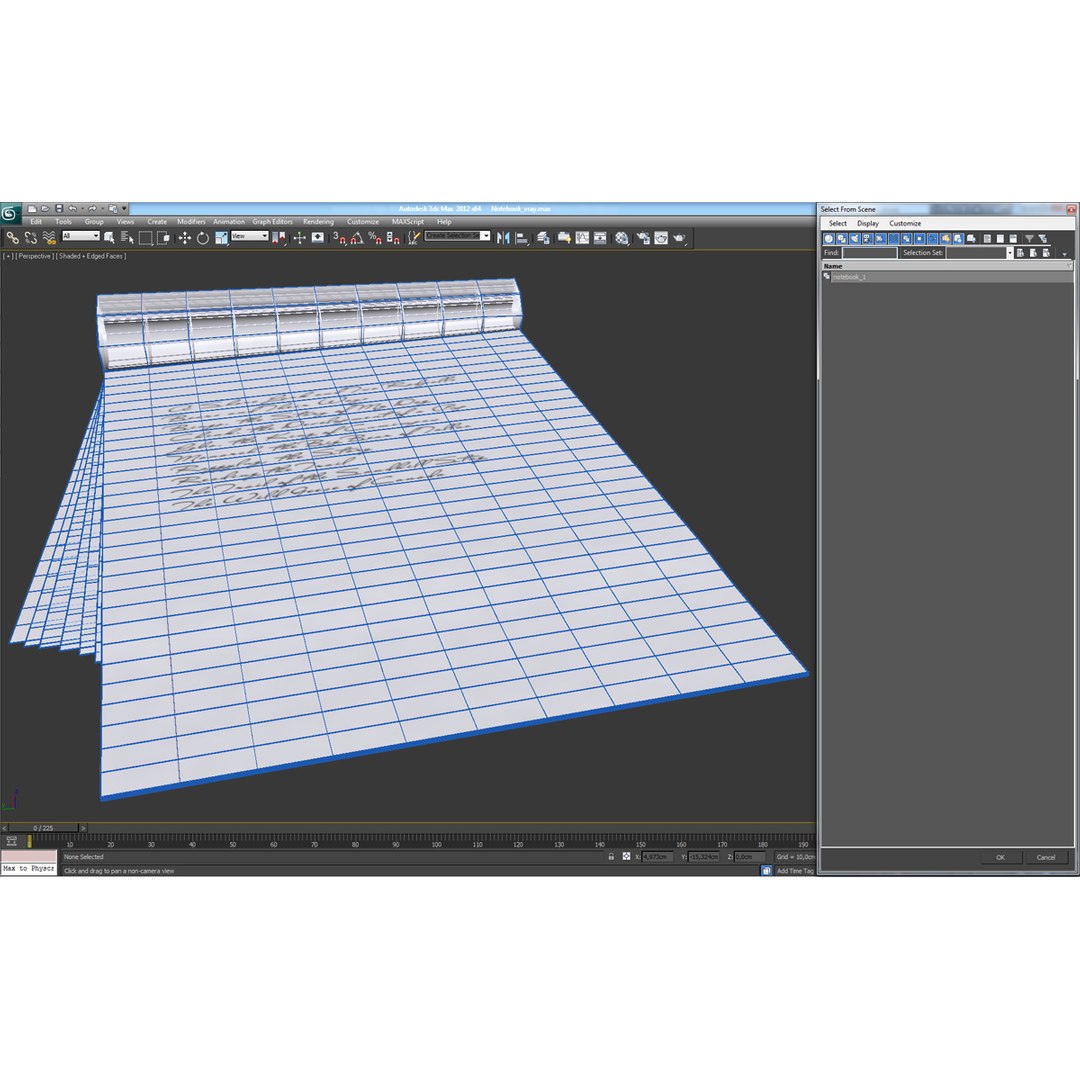Toggle Display Geometry filter in Select From Scene
This screenshot has width=1080, height=1080.
click(829, 238)
